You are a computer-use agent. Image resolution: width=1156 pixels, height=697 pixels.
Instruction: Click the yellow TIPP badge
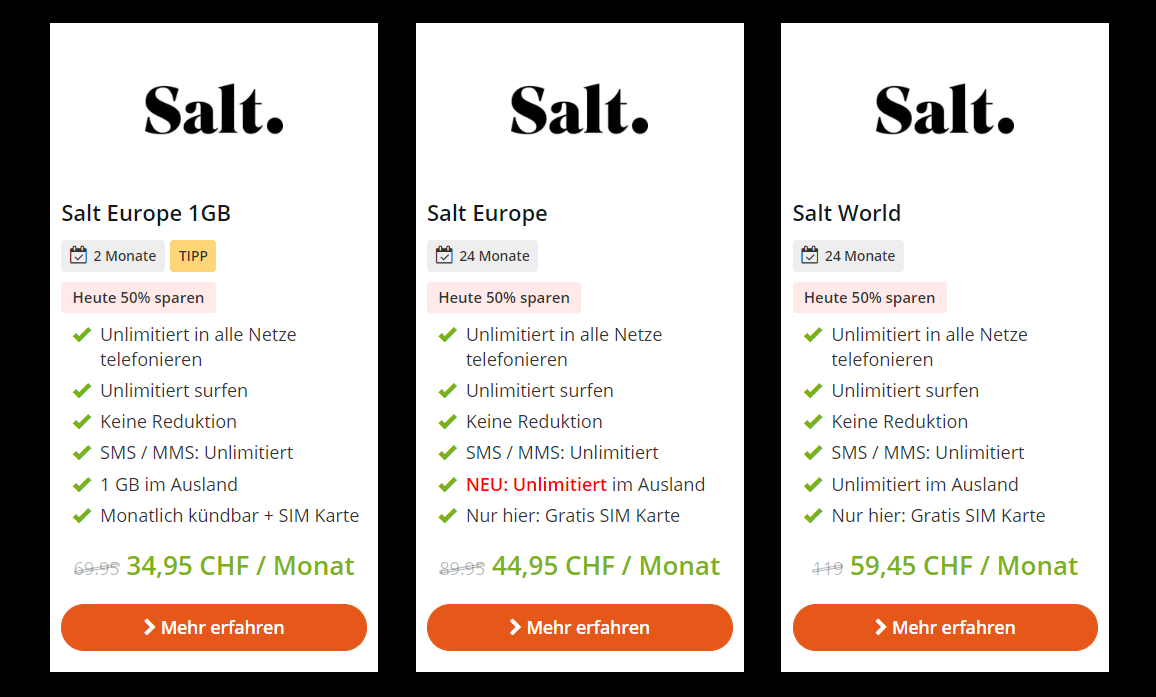coord(193,256)
